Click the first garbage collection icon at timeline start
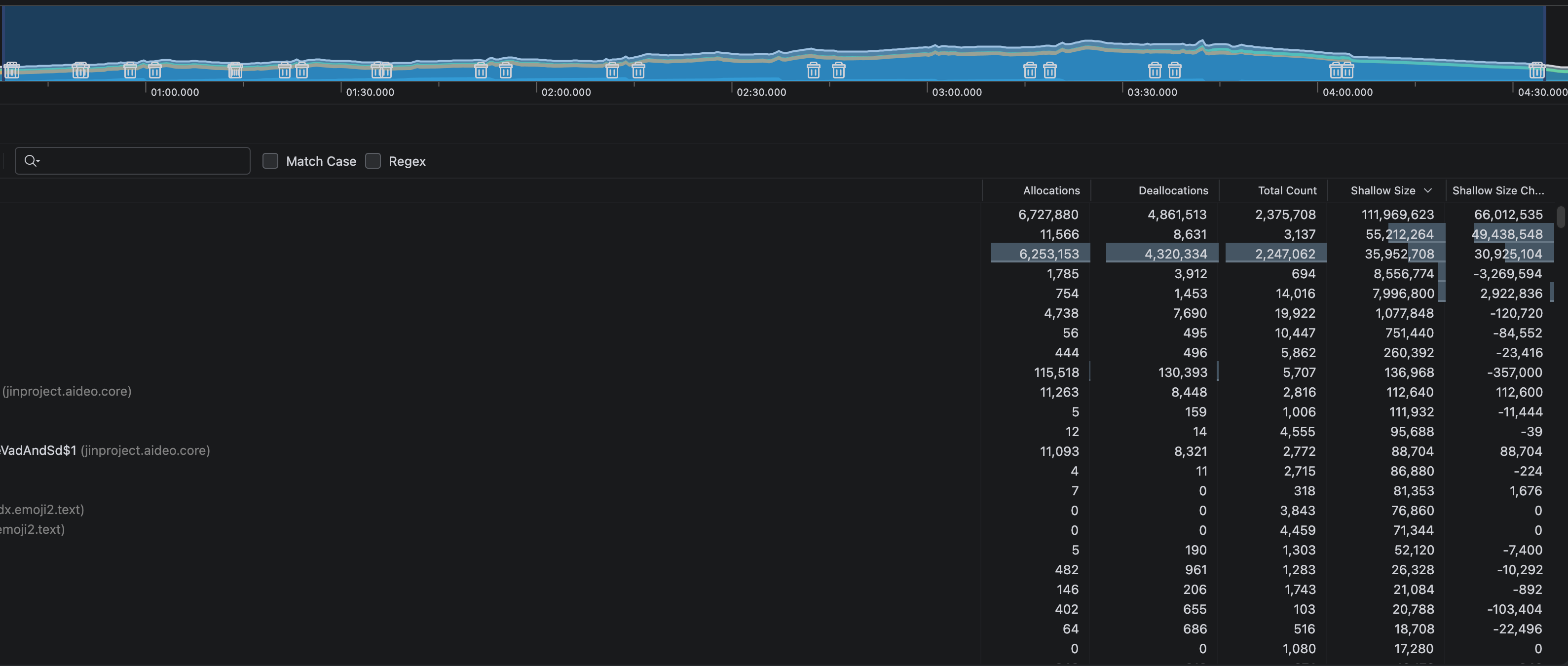This screenshot has height=666, width=1568. (12, 71)
